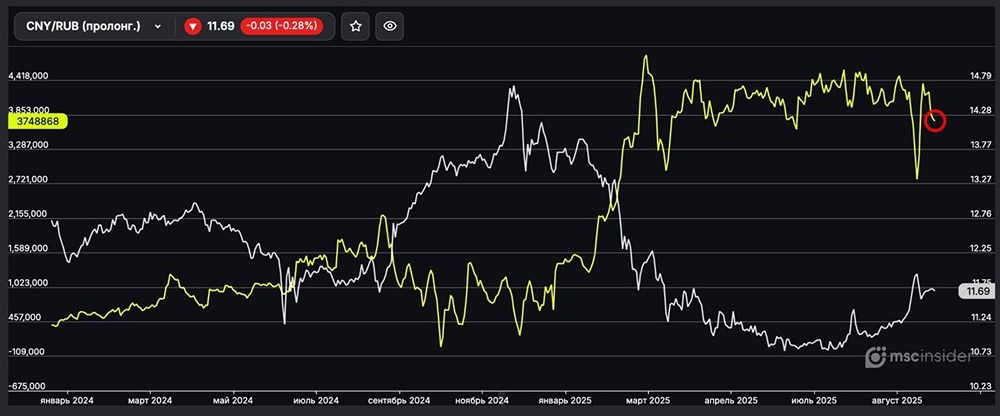This screenshot has height=416, width=1000.
Task: Click the red circle marker on yellow line
Action: 936,120
